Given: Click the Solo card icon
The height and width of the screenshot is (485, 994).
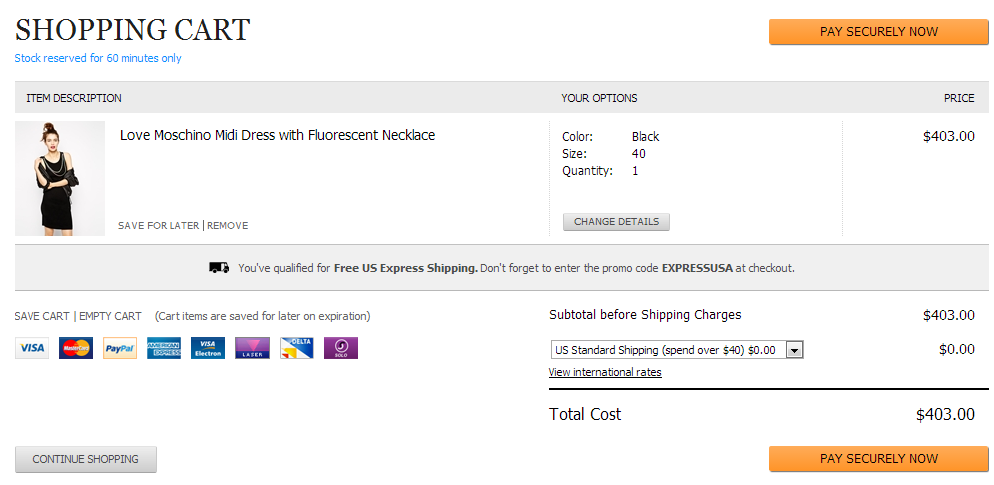Looking at the screenshot, I should pos(341,348).
